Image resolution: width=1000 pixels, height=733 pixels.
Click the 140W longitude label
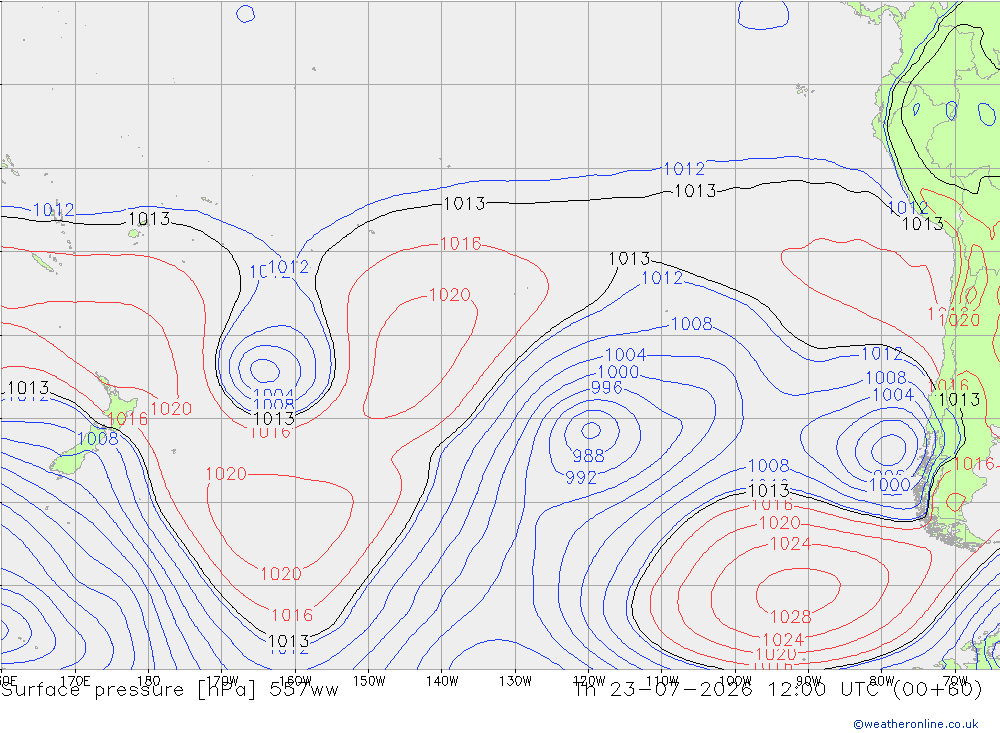coord(443,681)
